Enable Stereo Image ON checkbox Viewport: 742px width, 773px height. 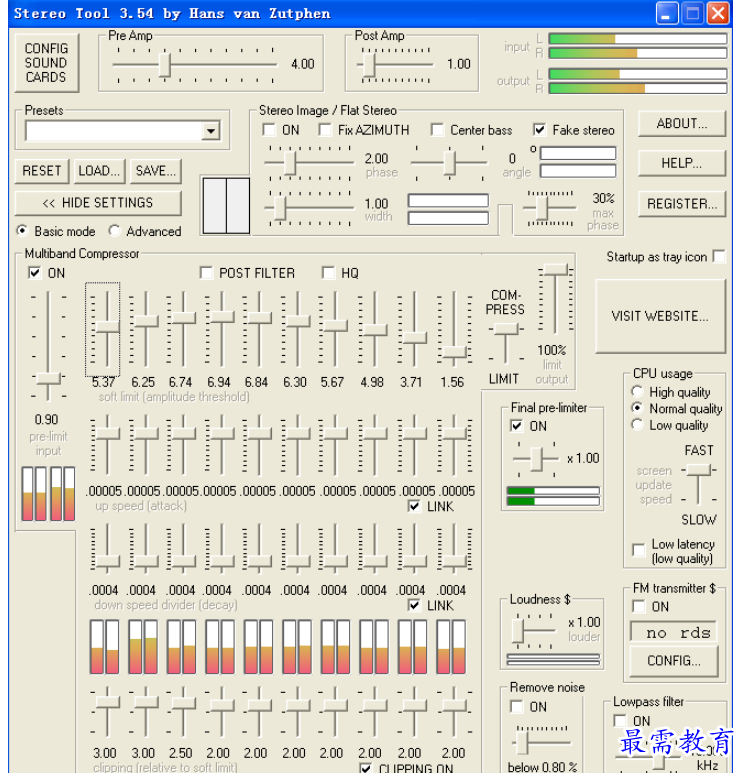269,130
